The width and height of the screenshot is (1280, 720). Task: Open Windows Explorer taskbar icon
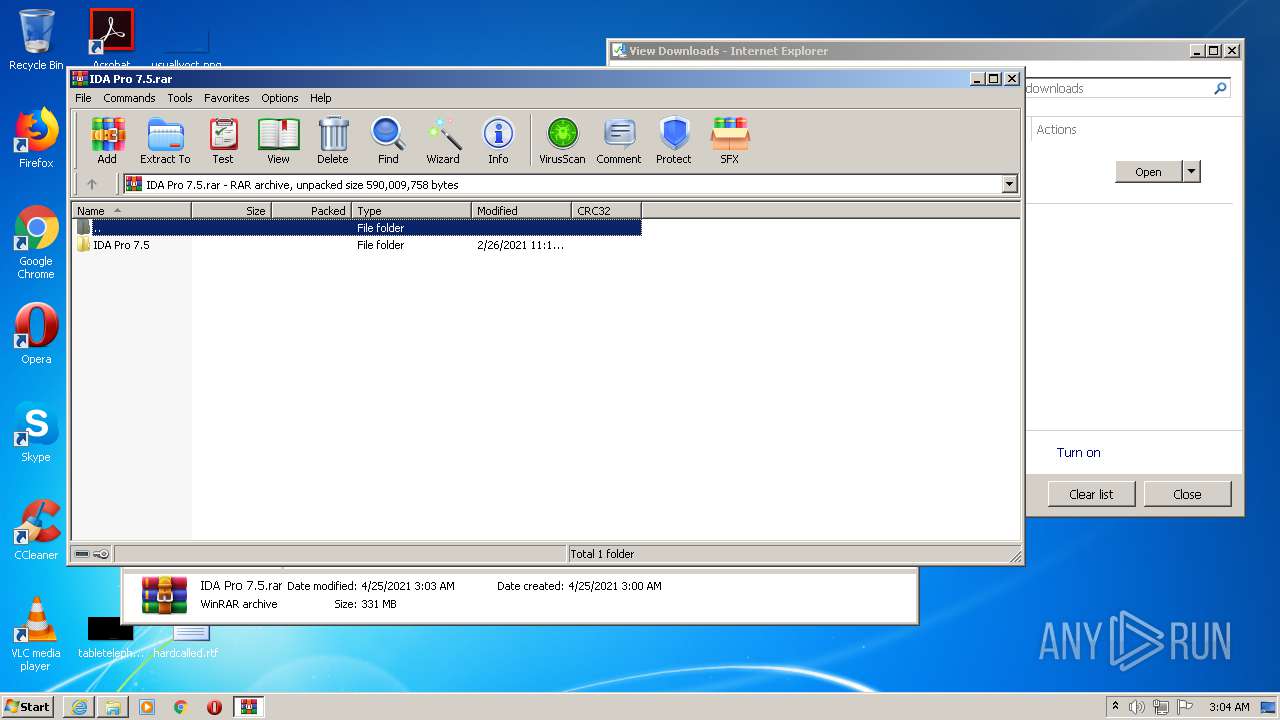pos(113,707)
